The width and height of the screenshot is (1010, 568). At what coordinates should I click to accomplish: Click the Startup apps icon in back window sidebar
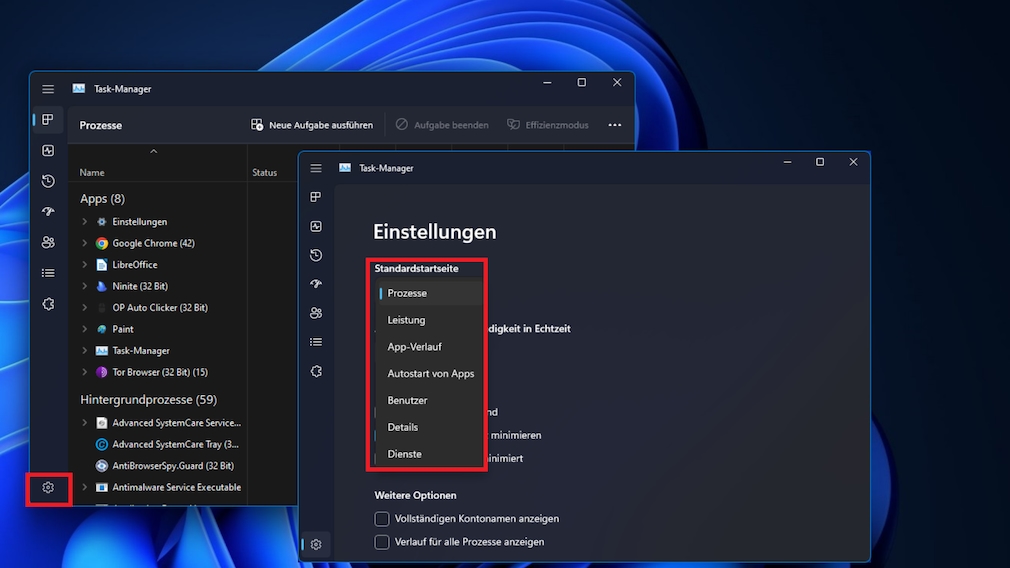pos(48,212)
